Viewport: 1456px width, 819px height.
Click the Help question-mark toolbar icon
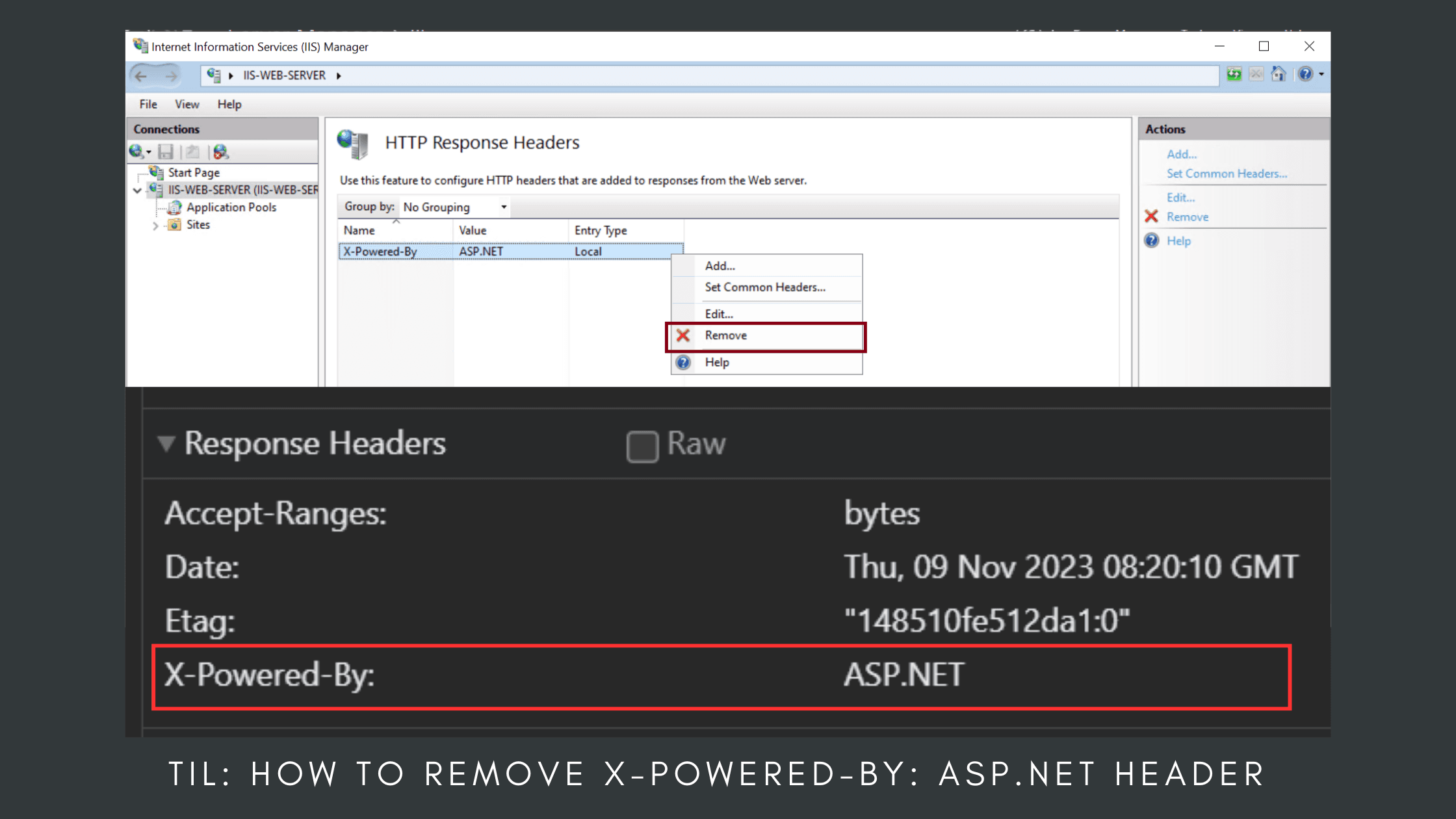click(1306, 73)
